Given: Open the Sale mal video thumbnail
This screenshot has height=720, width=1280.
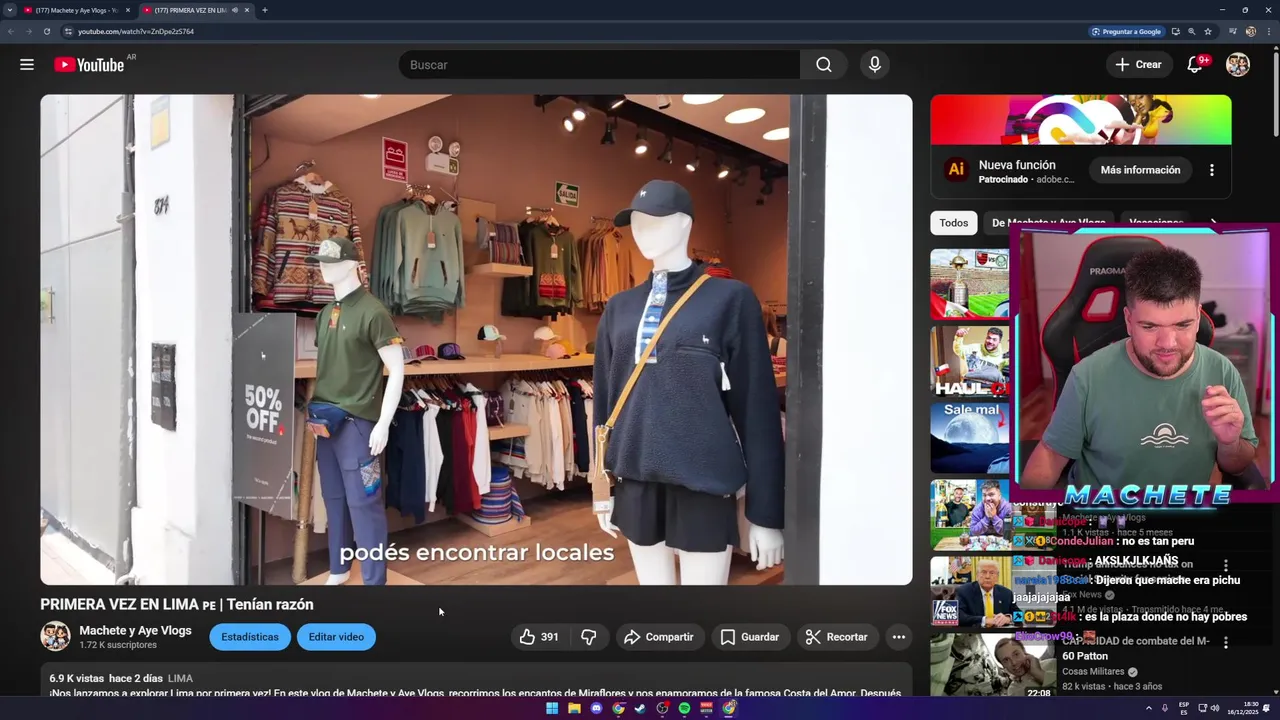Looking at the screenshot, I should click(x=970, y=437).
